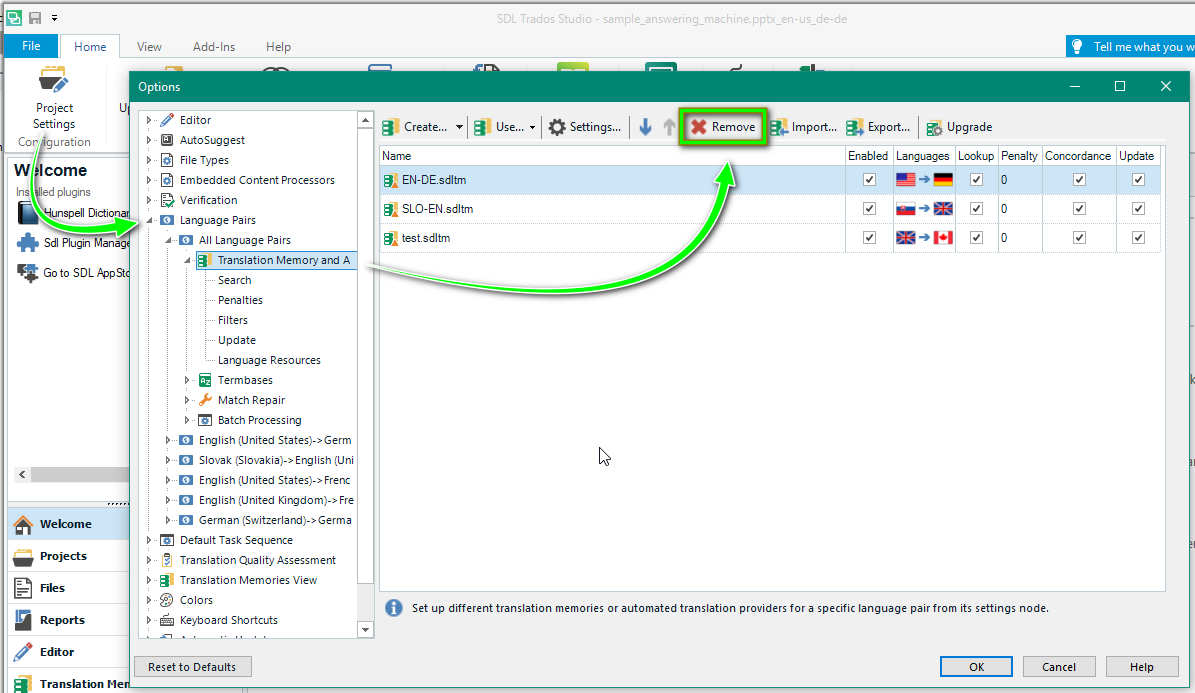Click the OK button
Screen dimensions: 1195x693
pyautogui.click(x=976, y=667)
